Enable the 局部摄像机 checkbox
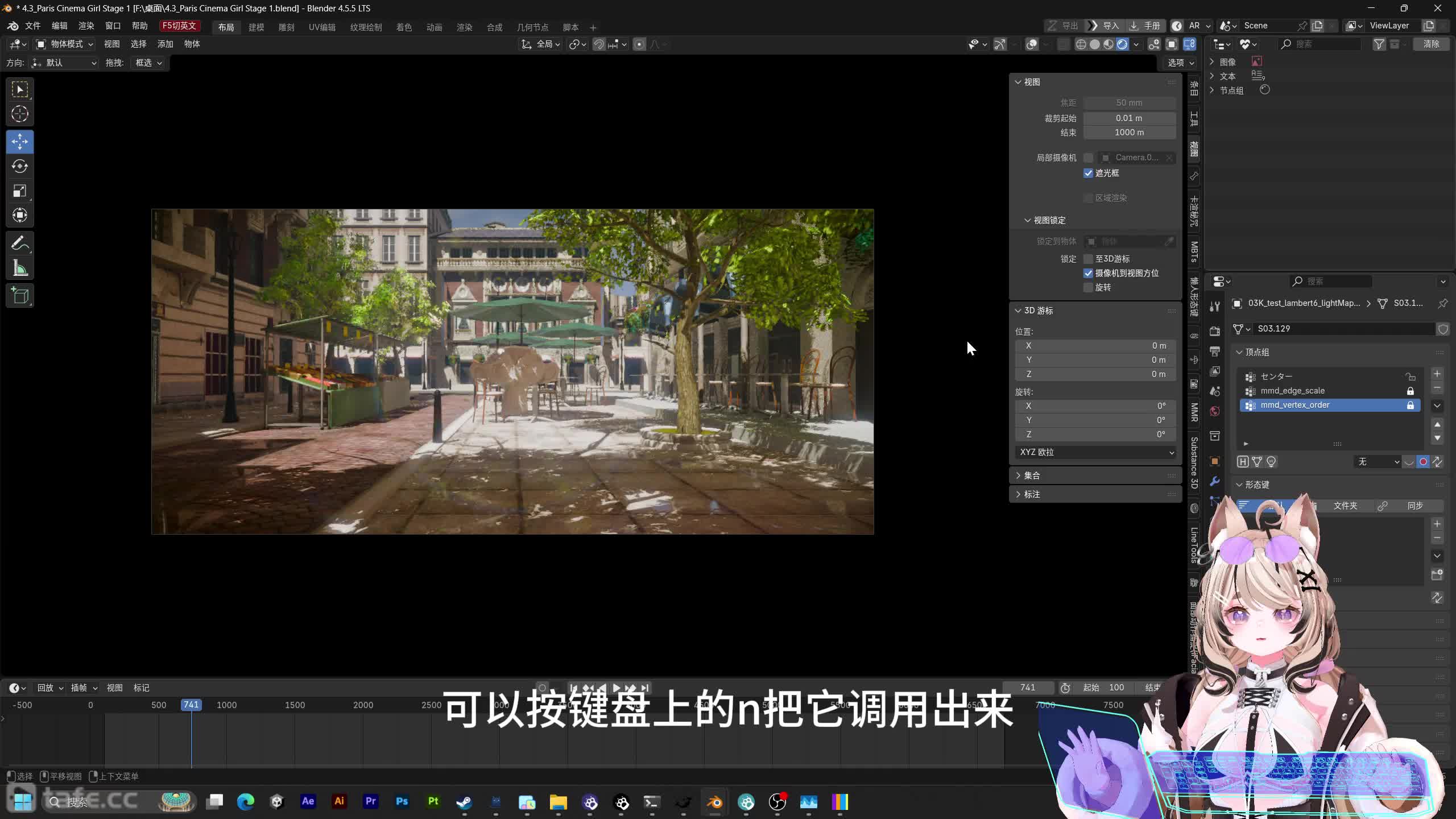Screen dimensions: 1456x819 click(x=1089, y=158)
